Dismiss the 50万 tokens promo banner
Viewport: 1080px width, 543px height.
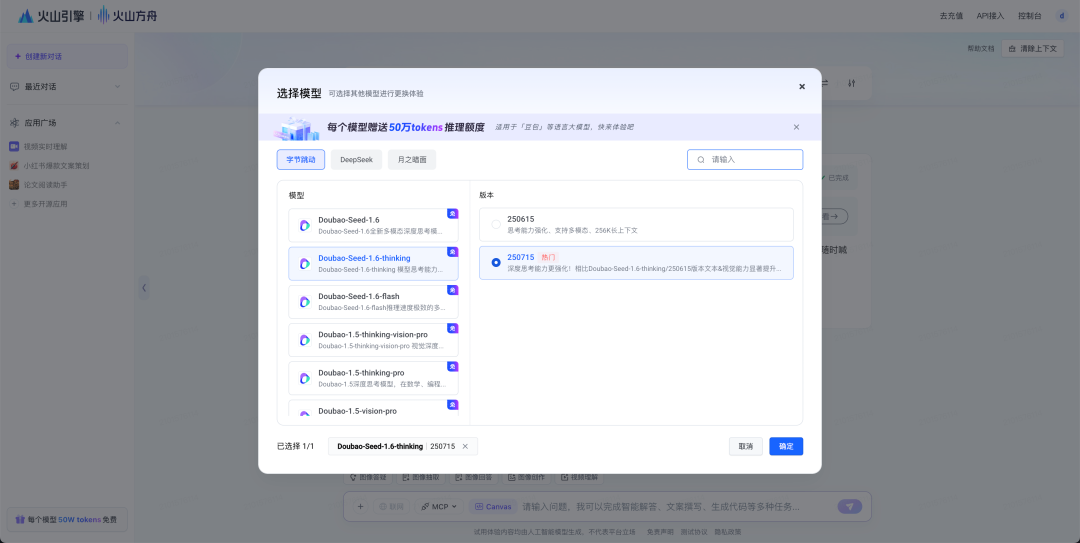[796, 127]
